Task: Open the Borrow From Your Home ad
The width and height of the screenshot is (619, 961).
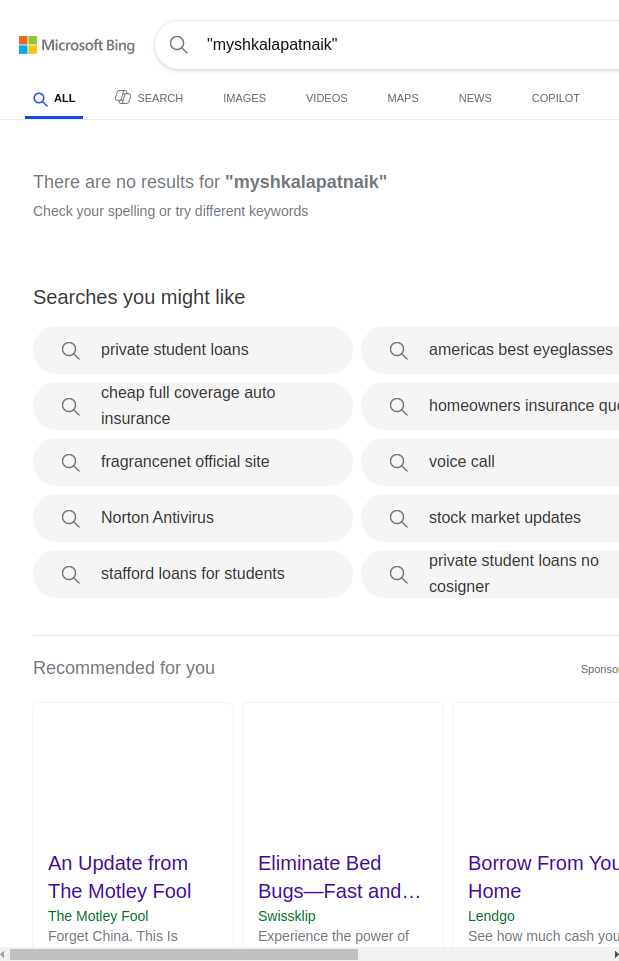Action: pos(543,877)
